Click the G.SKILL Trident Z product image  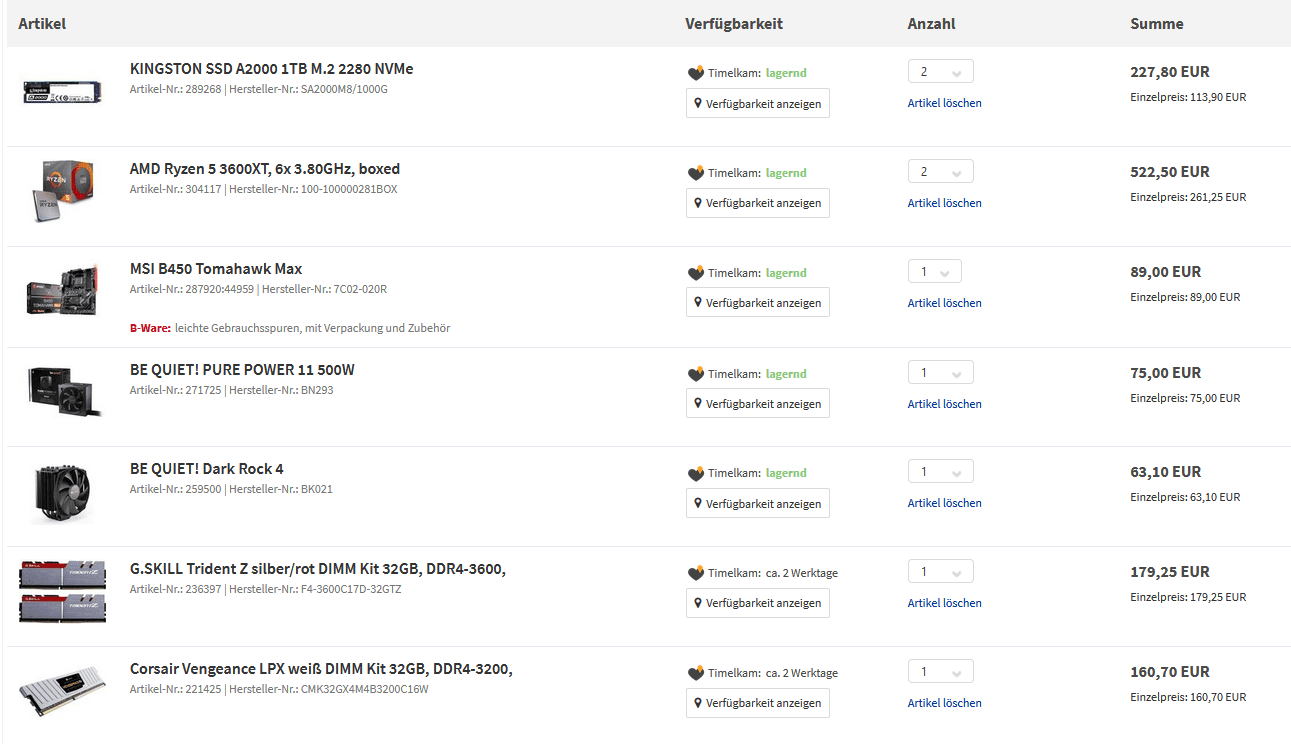[62, 591]
